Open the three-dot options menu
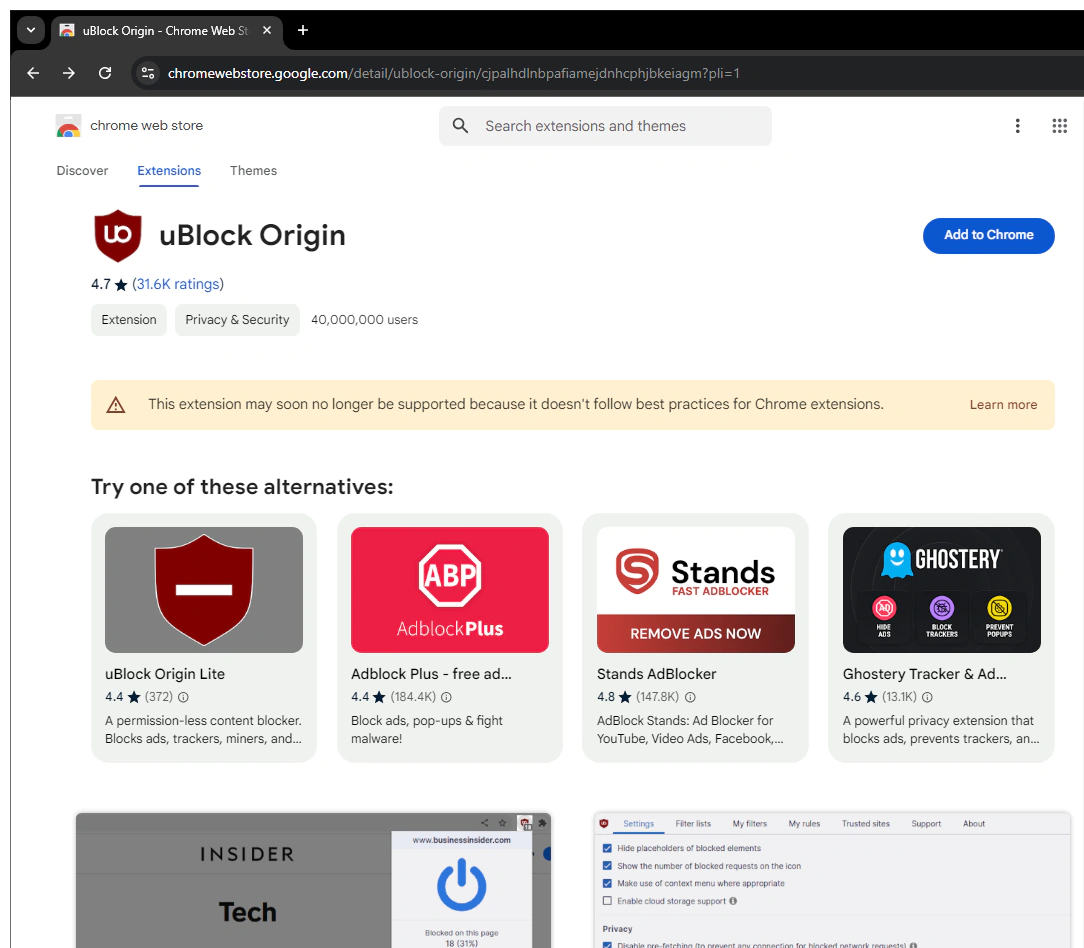The height and width of the screenshot is (948, 1084). point(1017,125)
